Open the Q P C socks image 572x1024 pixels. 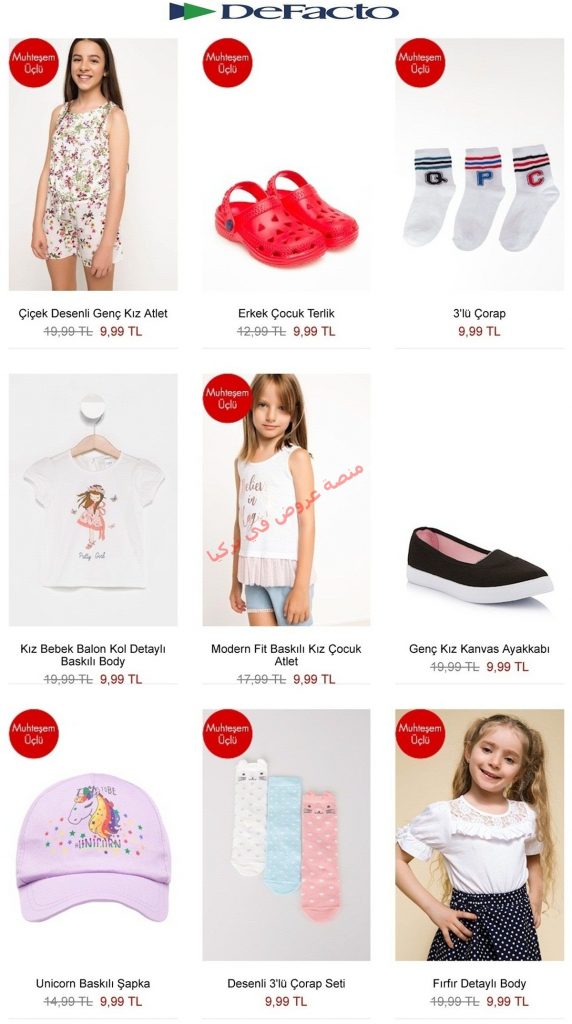[479, 164]
